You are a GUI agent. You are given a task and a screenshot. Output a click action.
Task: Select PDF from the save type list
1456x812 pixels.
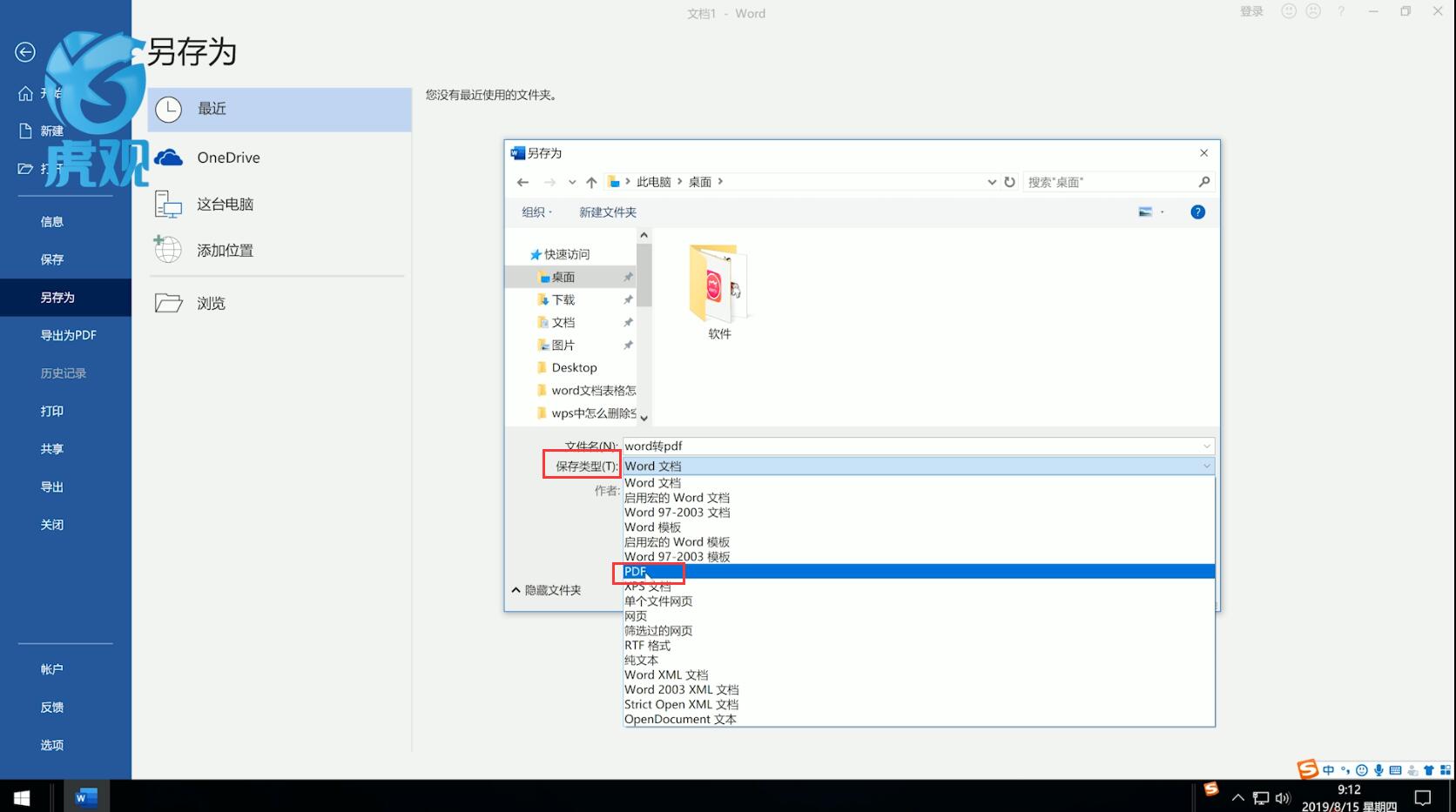pos(919,572)
